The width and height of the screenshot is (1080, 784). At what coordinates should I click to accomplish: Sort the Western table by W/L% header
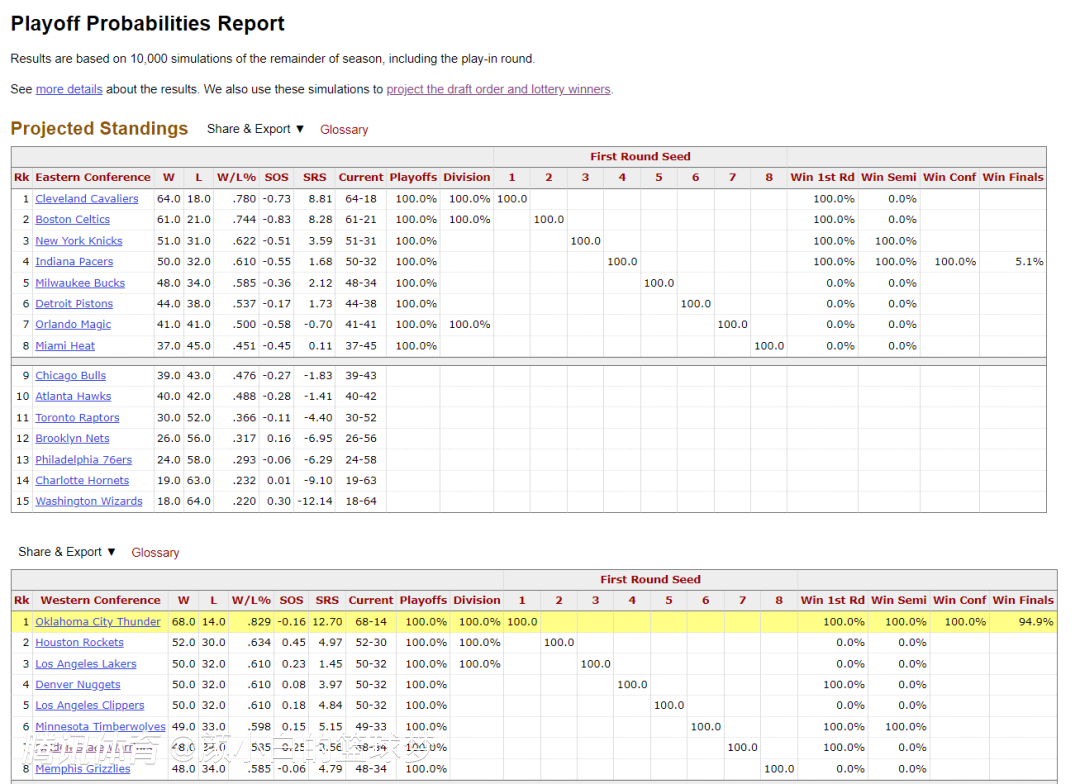click(x=251, y=600)
